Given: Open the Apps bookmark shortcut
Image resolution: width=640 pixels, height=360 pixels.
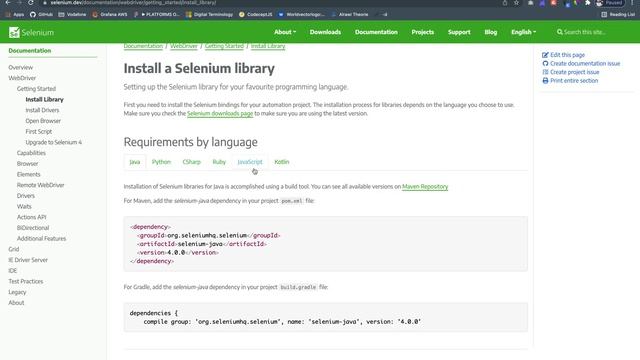Looking at the screenshot, I should [15, 14].
